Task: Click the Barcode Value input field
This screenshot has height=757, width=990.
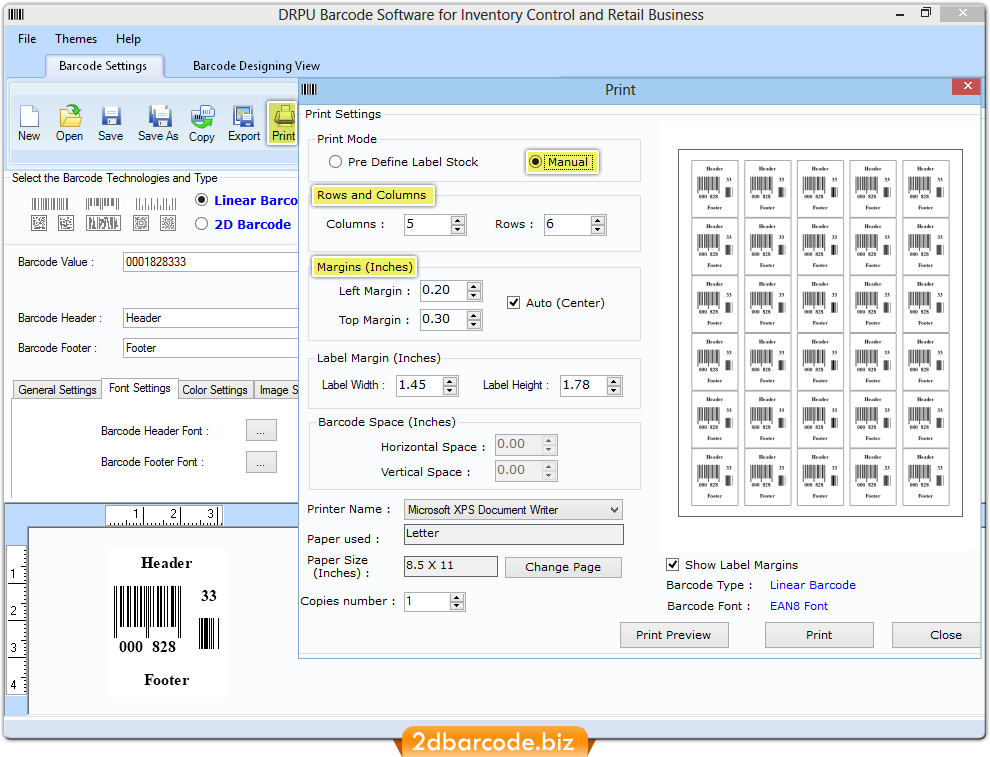Action: pos(210,262)
